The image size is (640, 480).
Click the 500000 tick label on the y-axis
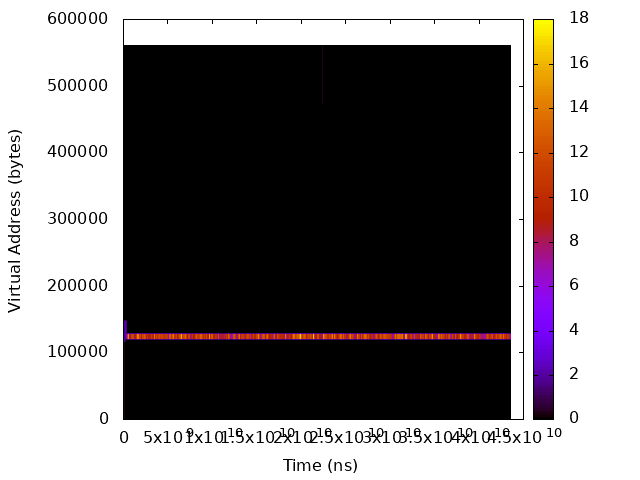click(x=78, y=86)
